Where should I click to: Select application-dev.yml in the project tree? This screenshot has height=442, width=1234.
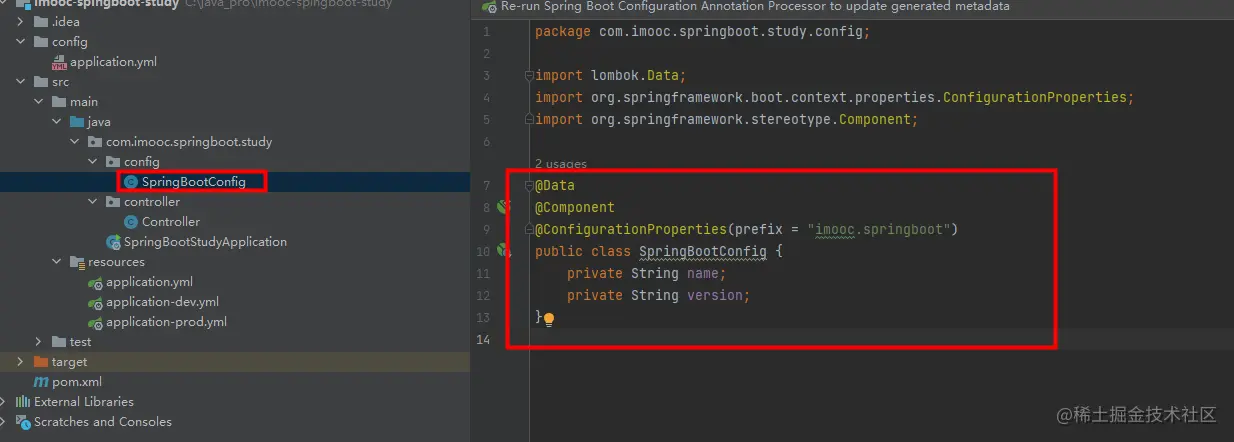pos(162,302)
